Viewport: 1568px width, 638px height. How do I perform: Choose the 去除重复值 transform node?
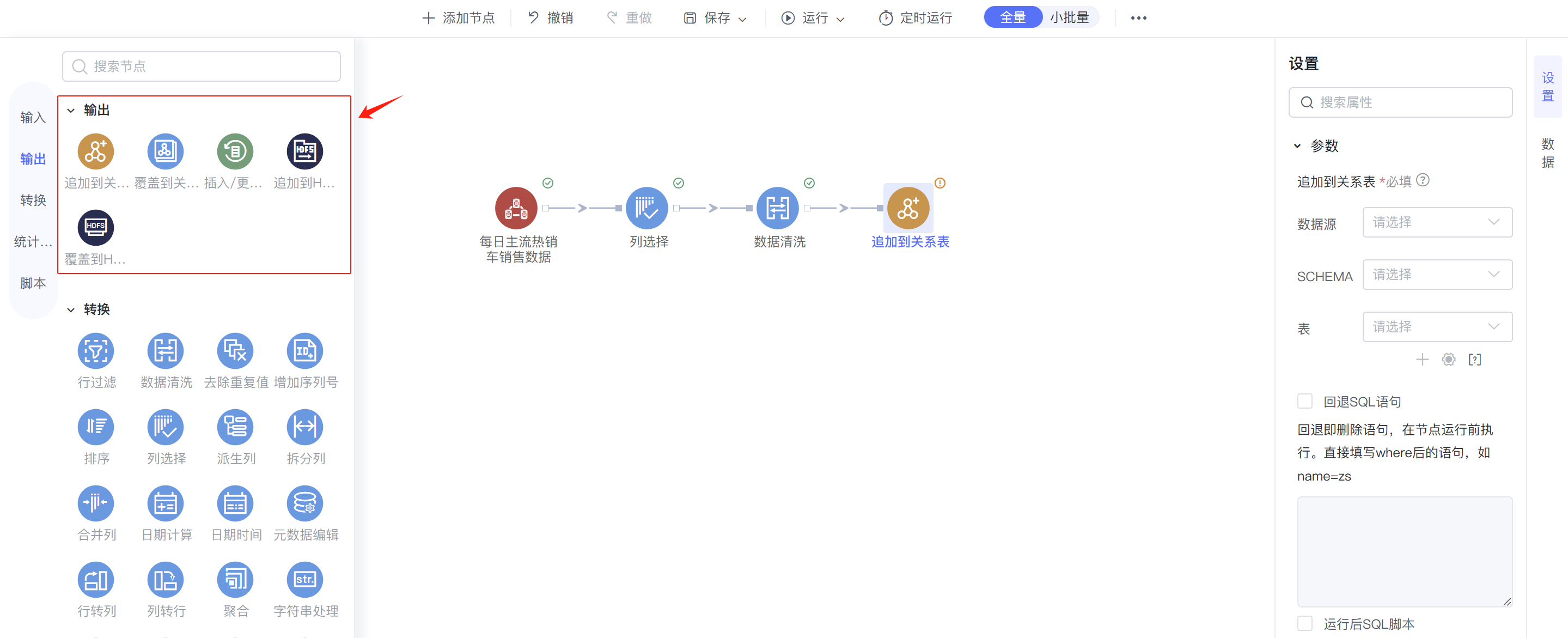click(x=235, y=351)
